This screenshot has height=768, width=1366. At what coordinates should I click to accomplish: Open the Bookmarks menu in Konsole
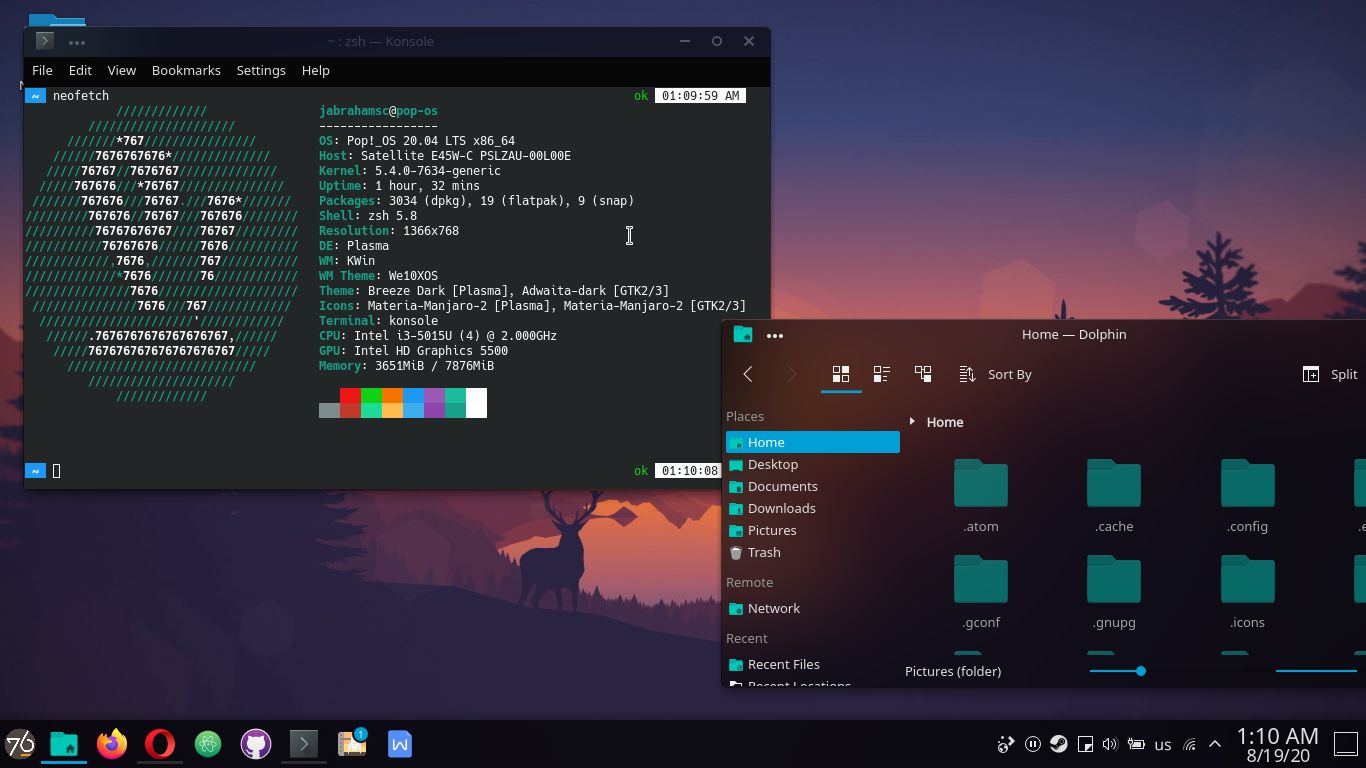186,70
